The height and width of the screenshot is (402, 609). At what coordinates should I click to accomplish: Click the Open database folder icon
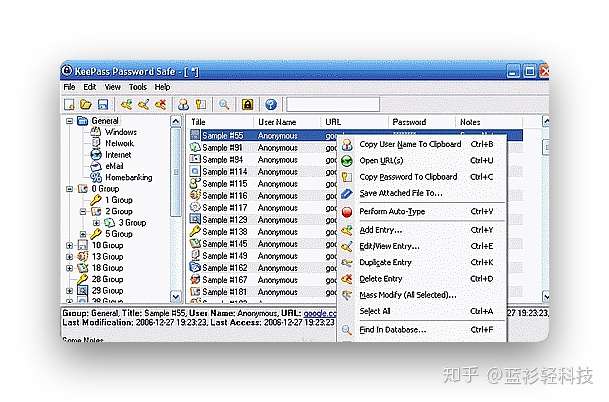(x=86, y=104)
